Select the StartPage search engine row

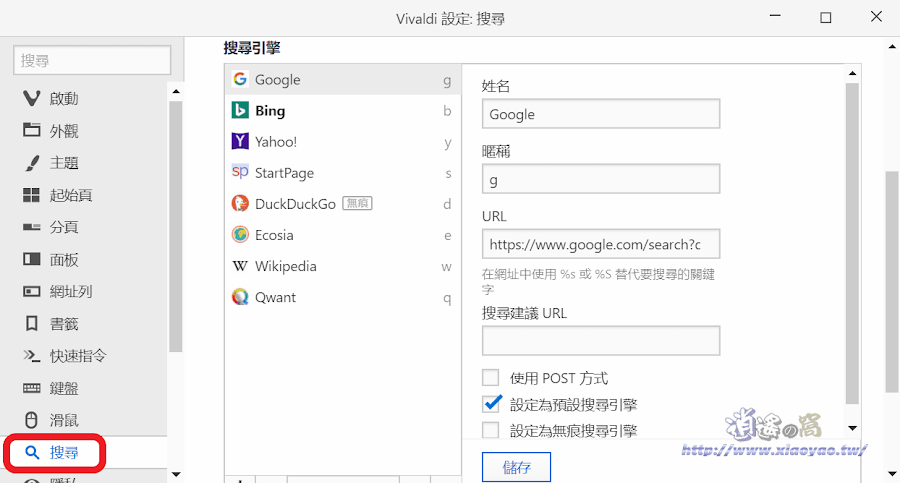[343, 172]
